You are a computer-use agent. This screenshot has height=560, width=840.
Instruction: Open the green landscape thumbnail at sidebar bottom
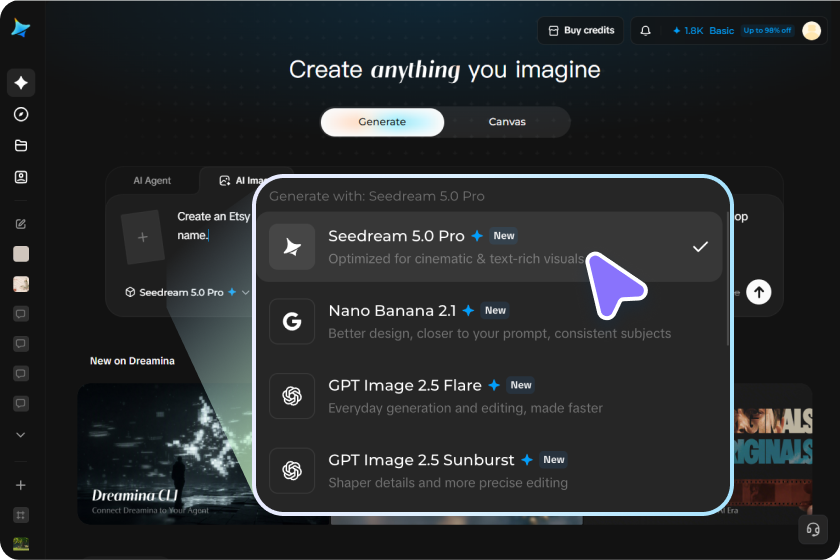pyautogui.click(x=21, y=544)
